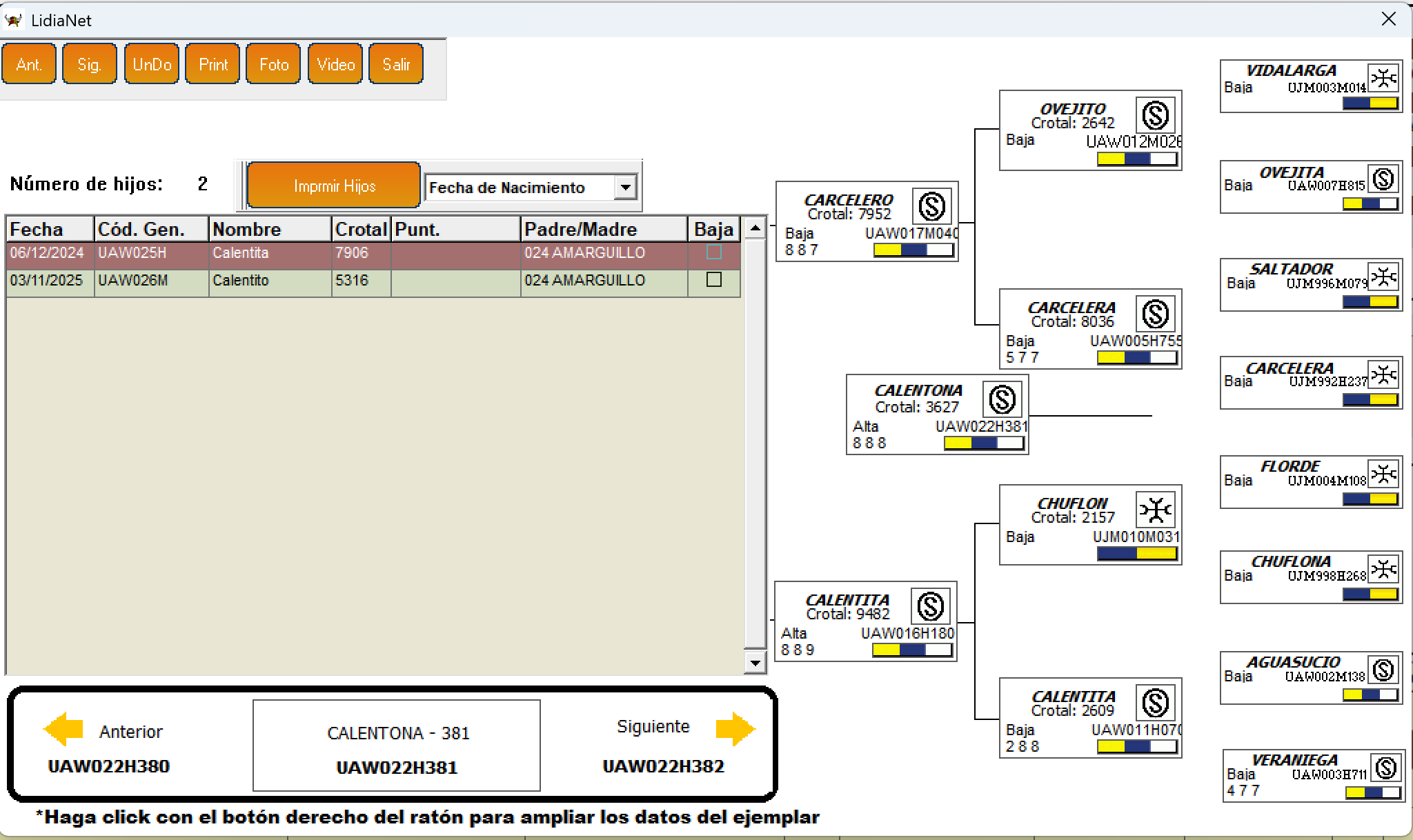
Task: Toggle Baja checkbox for Calentito row
Action: click(x=714, y=280)
